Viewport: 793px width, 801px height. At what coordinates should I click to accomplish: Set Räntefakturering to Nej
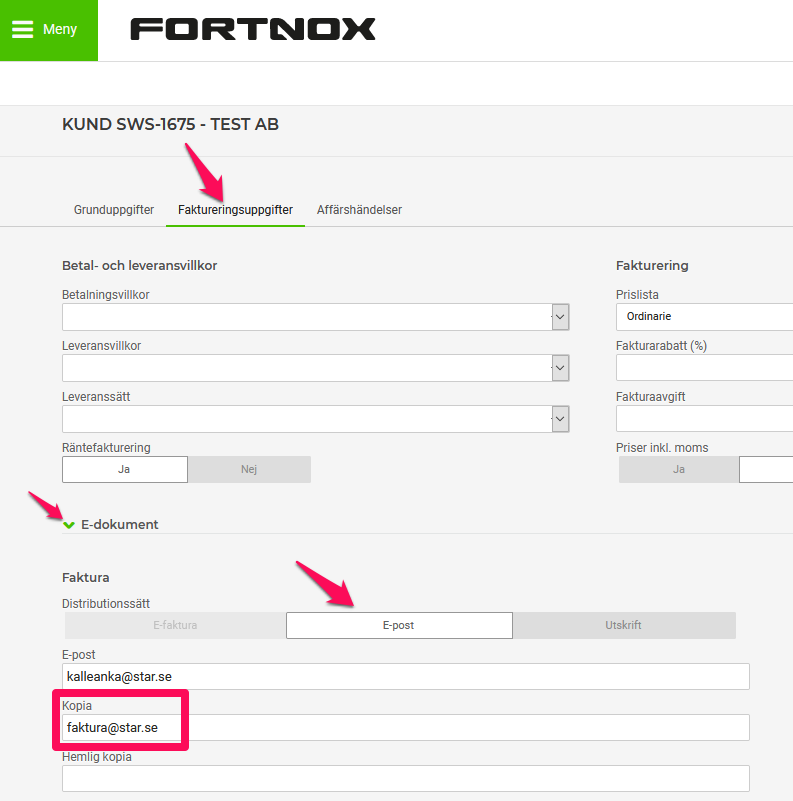pos(249,469)
